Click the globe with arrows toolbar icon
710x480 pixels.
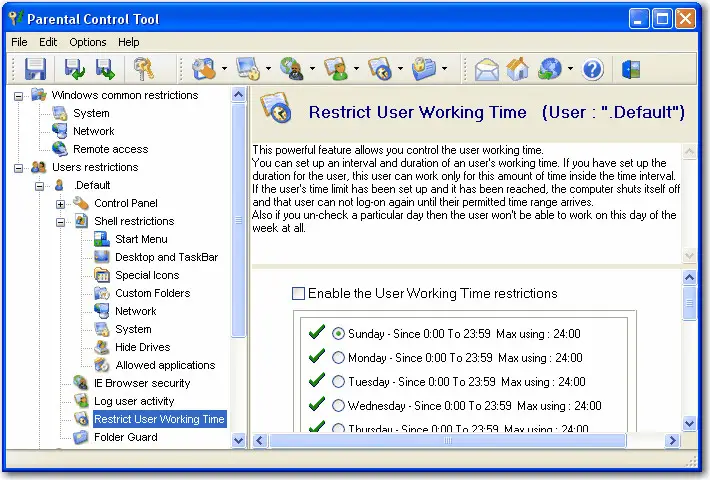[549, 69]
